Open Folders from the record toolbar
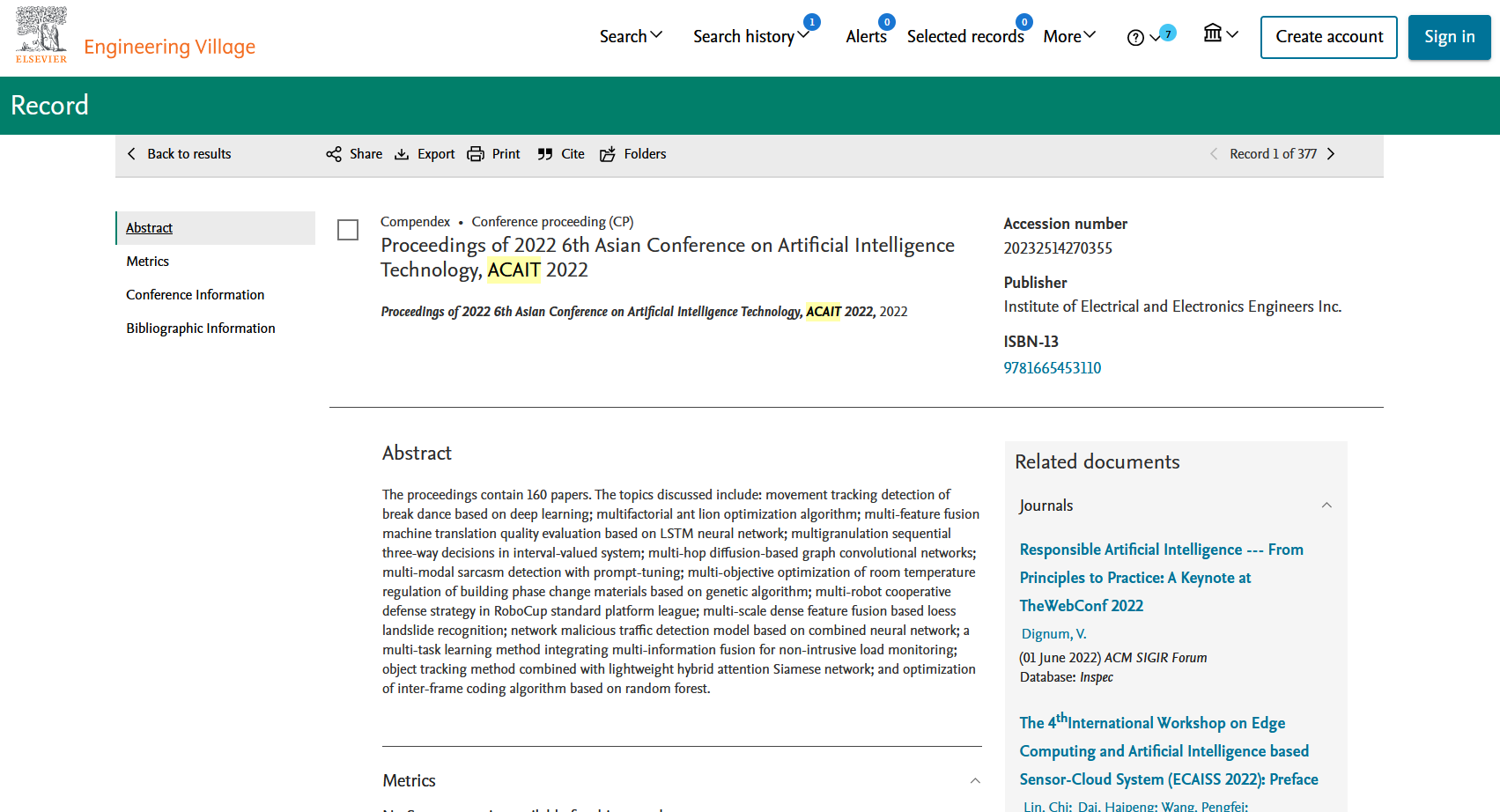 pos(633,154)
